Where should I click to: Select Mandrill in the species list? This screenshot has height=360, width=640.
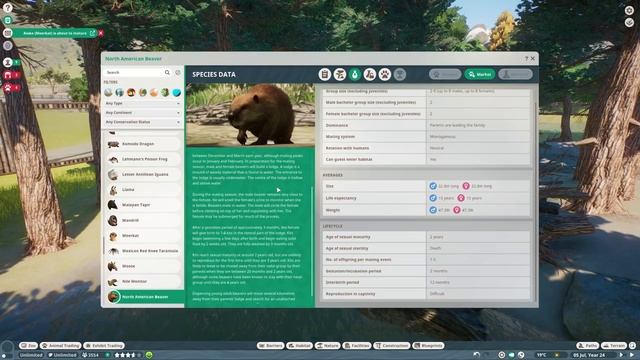(x=143, y=220)
